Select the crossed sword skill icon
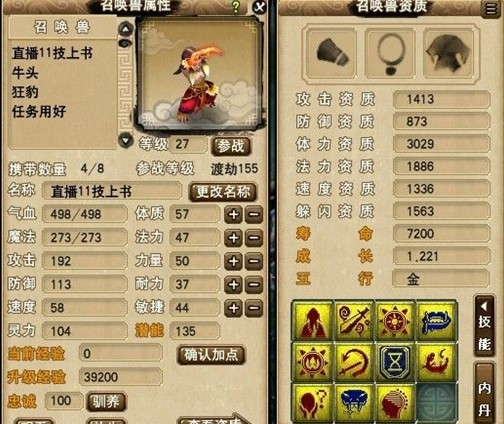The height and width of the screenshot is (424, 504). pyautogui.click(x=354, y=320)
